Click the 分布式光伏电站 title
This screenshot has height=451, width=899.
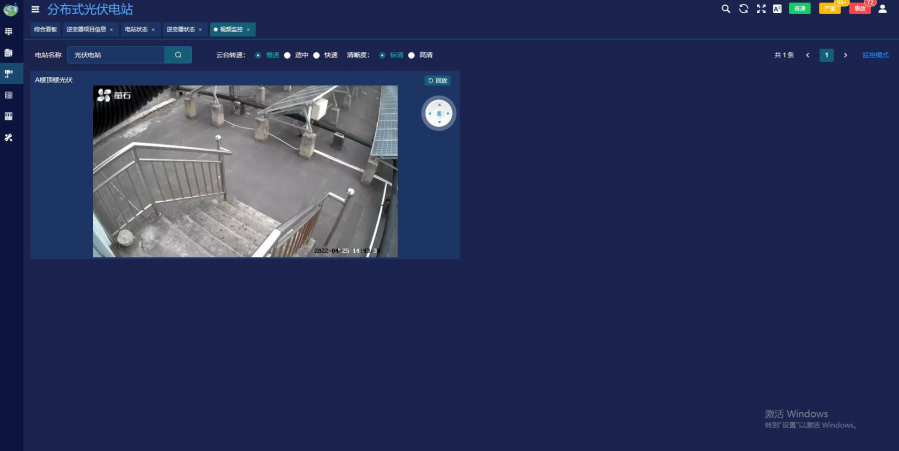[x=90, y=9]
